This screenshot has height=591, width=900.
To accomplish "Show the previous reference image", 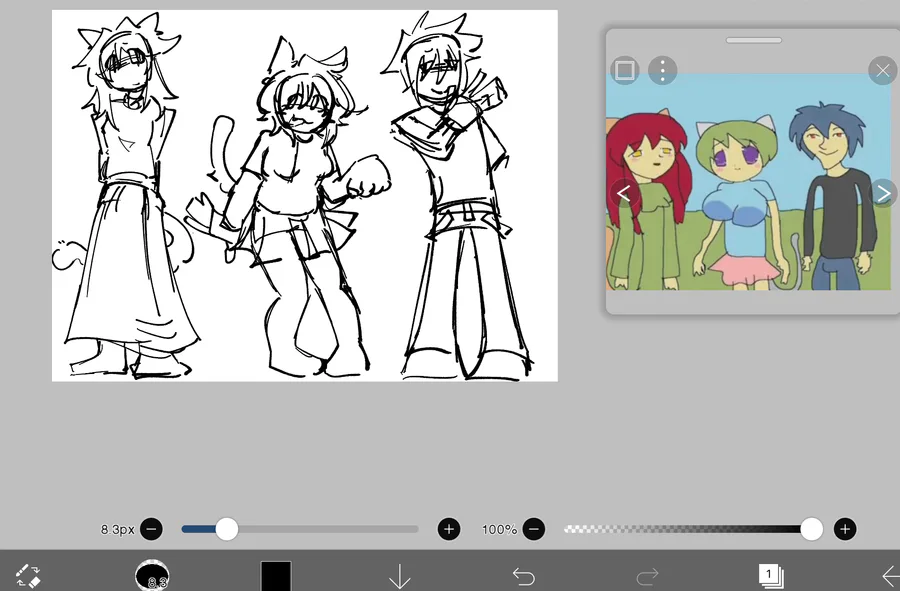I will coord(623,193).
